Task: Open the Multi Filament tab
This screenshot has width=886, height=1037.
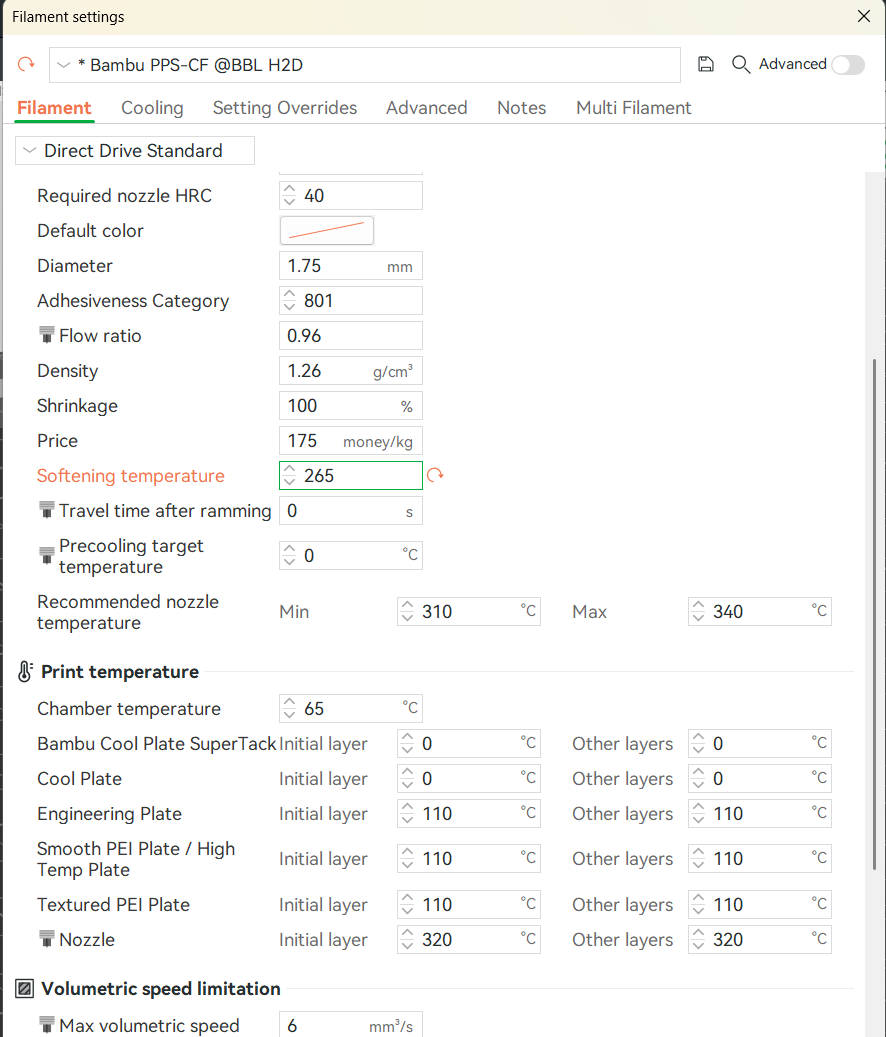Action: (633, 108)
